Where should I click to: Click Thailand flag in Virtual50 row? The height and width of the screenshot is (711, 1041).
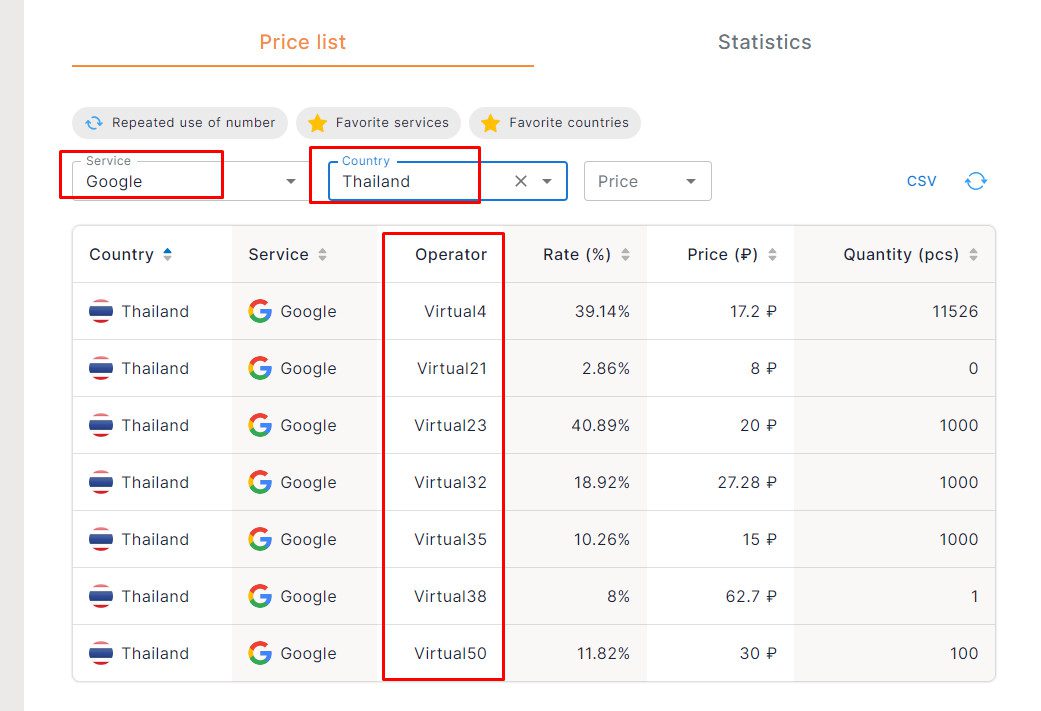pos(101,653)
